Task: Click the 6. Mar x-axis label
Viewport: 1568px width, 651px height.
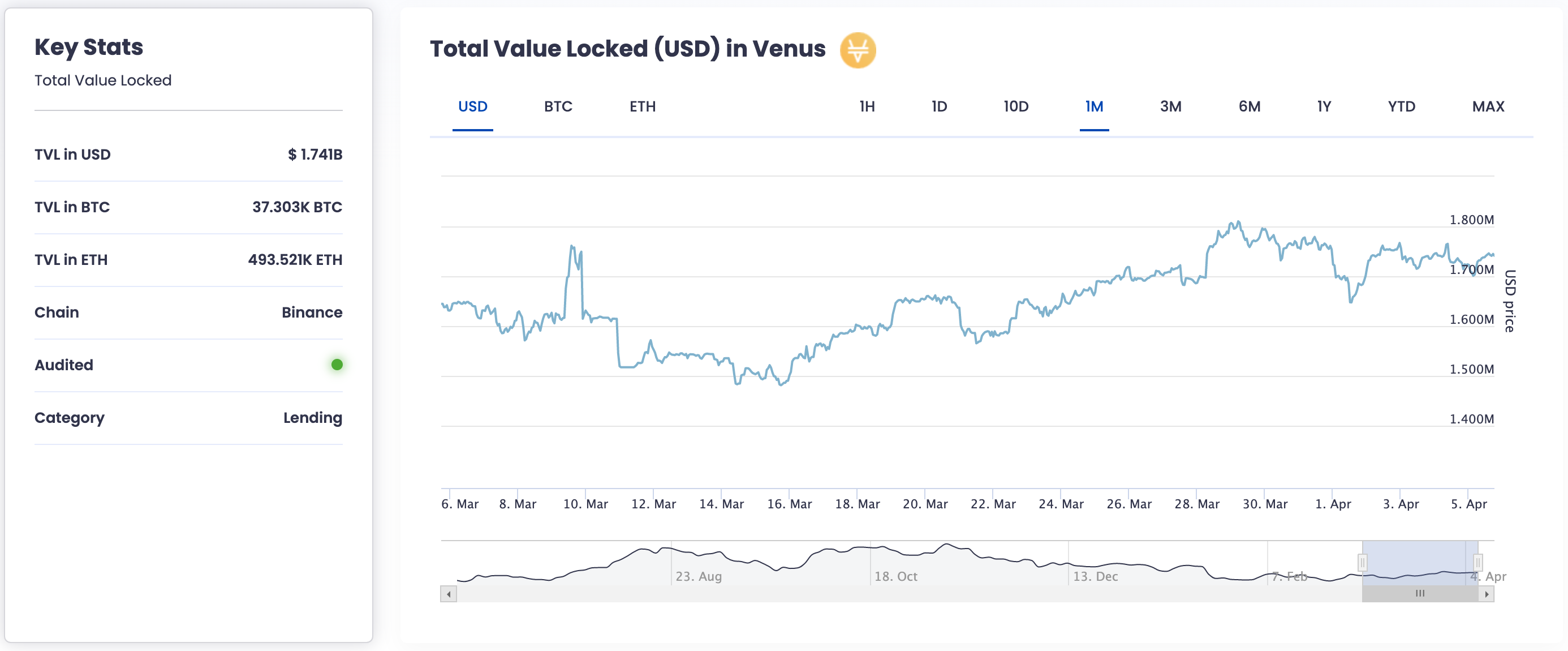Action: [x=460, y=504]
